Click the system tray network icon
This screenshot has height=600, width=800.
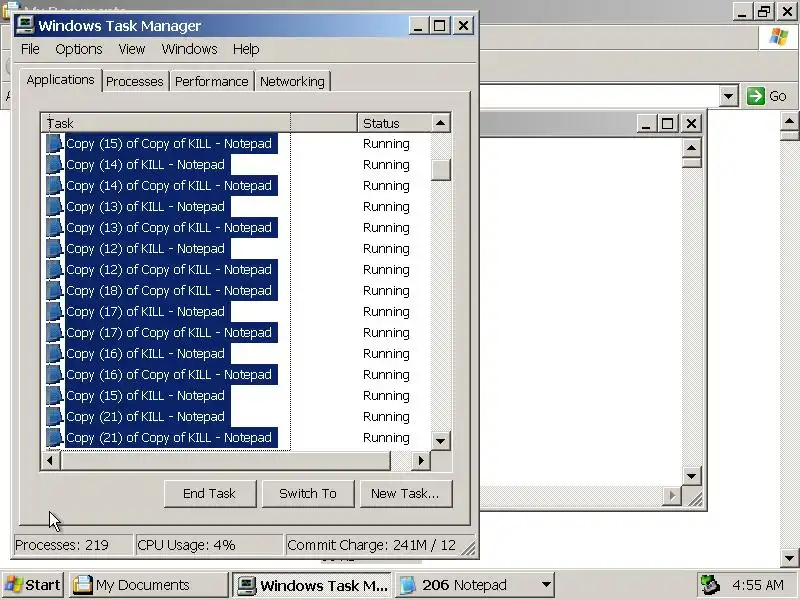click(x=710, y=585)
